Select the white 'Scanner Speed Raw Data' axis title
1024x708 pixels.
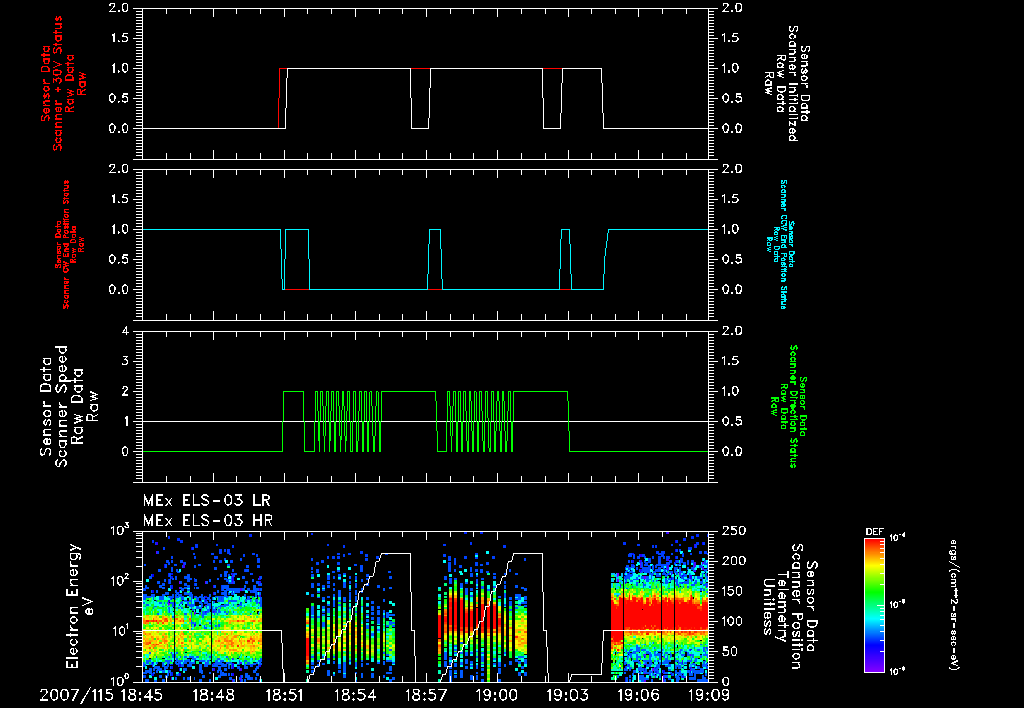tap(69, 406)
